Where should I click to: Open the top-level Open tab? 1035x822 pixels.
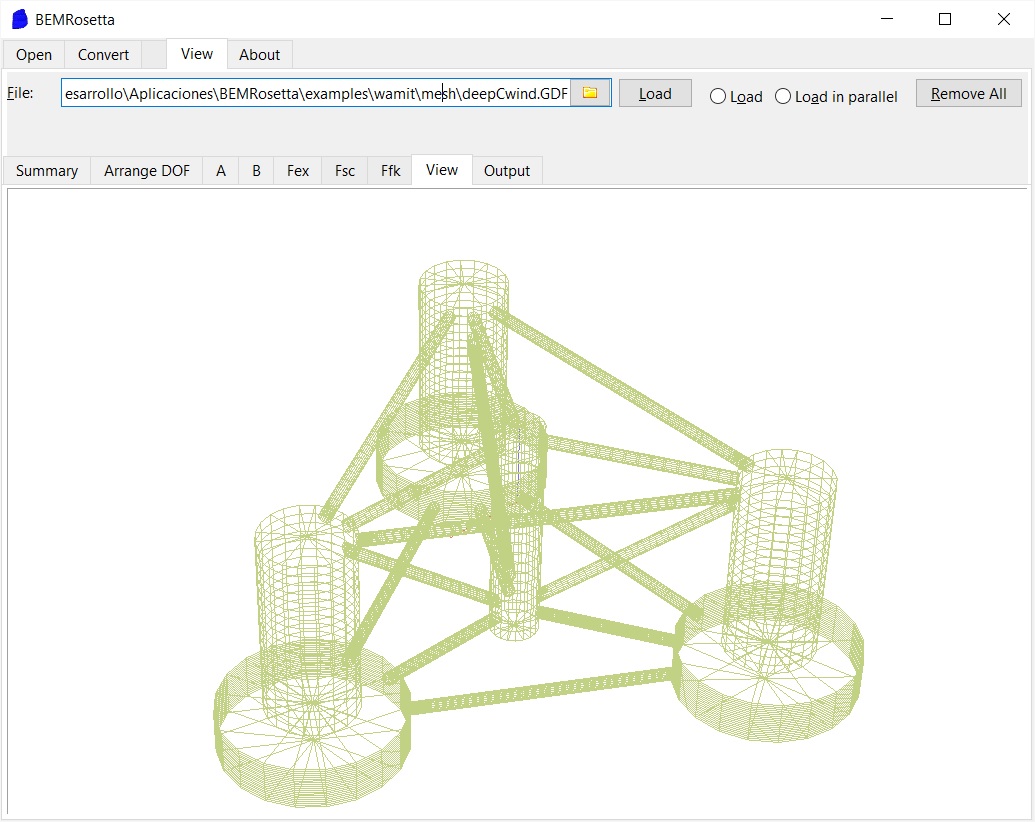coord(34,55)
